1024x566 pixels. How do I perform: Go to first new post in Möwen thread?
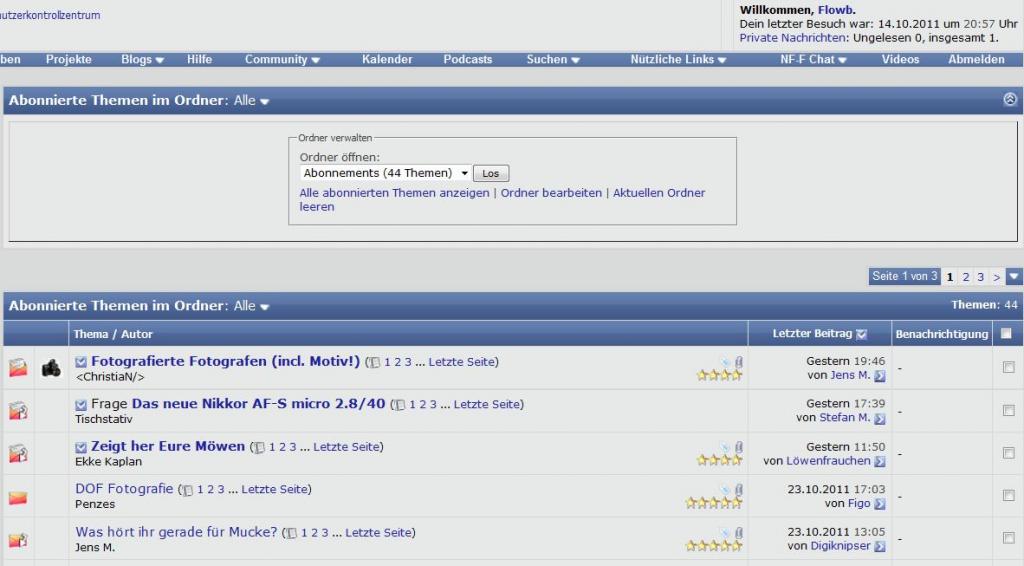[81, 447]
